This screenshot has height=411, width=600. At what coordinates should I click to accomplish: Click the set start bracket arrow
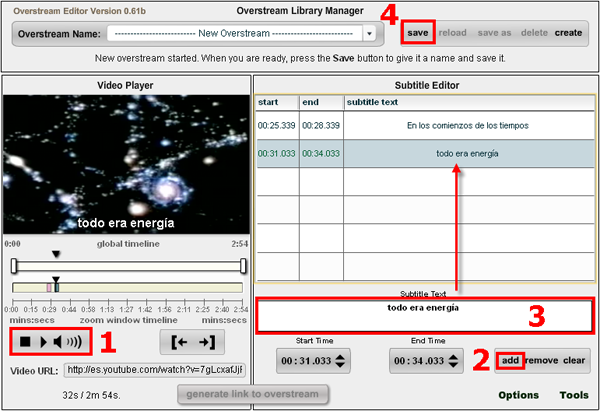point(180,342)
